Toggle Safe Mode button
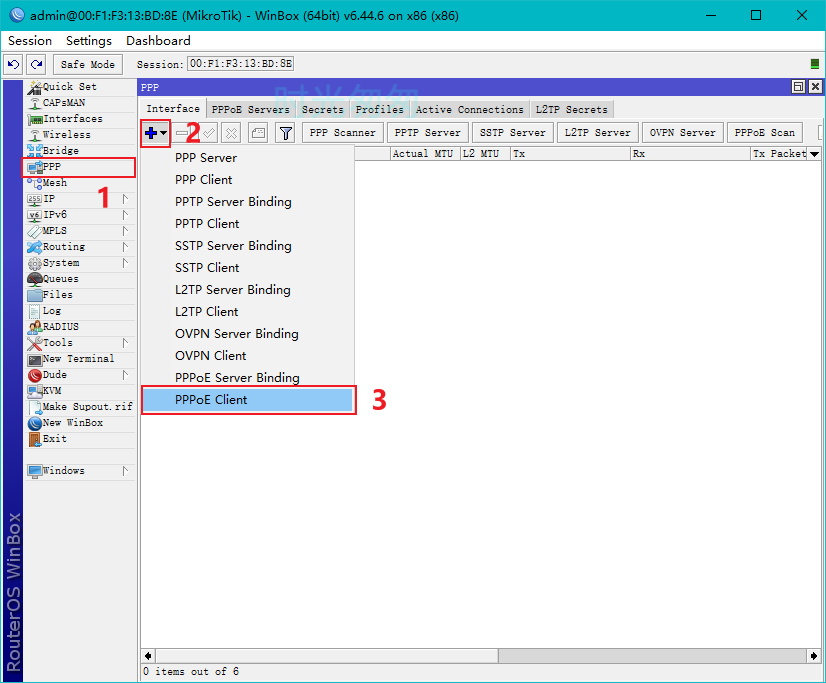This screenshot has height=683, width=826. (88, 64)
